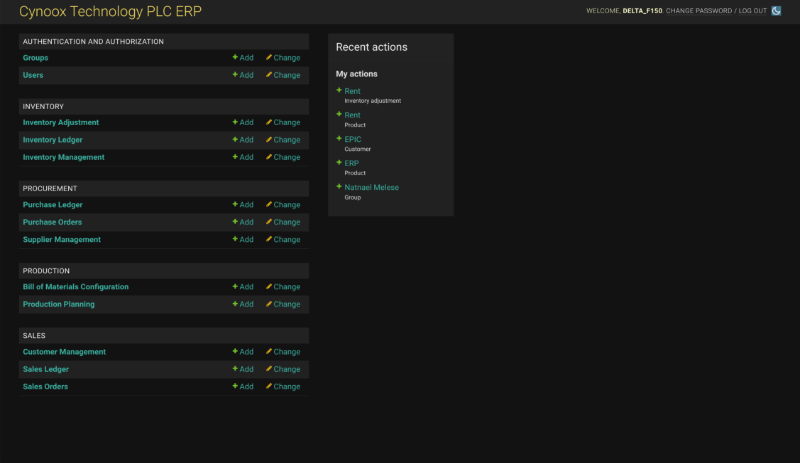Open Sales Orders list
This screenshot has height=463, width=800.
(45, 386)
